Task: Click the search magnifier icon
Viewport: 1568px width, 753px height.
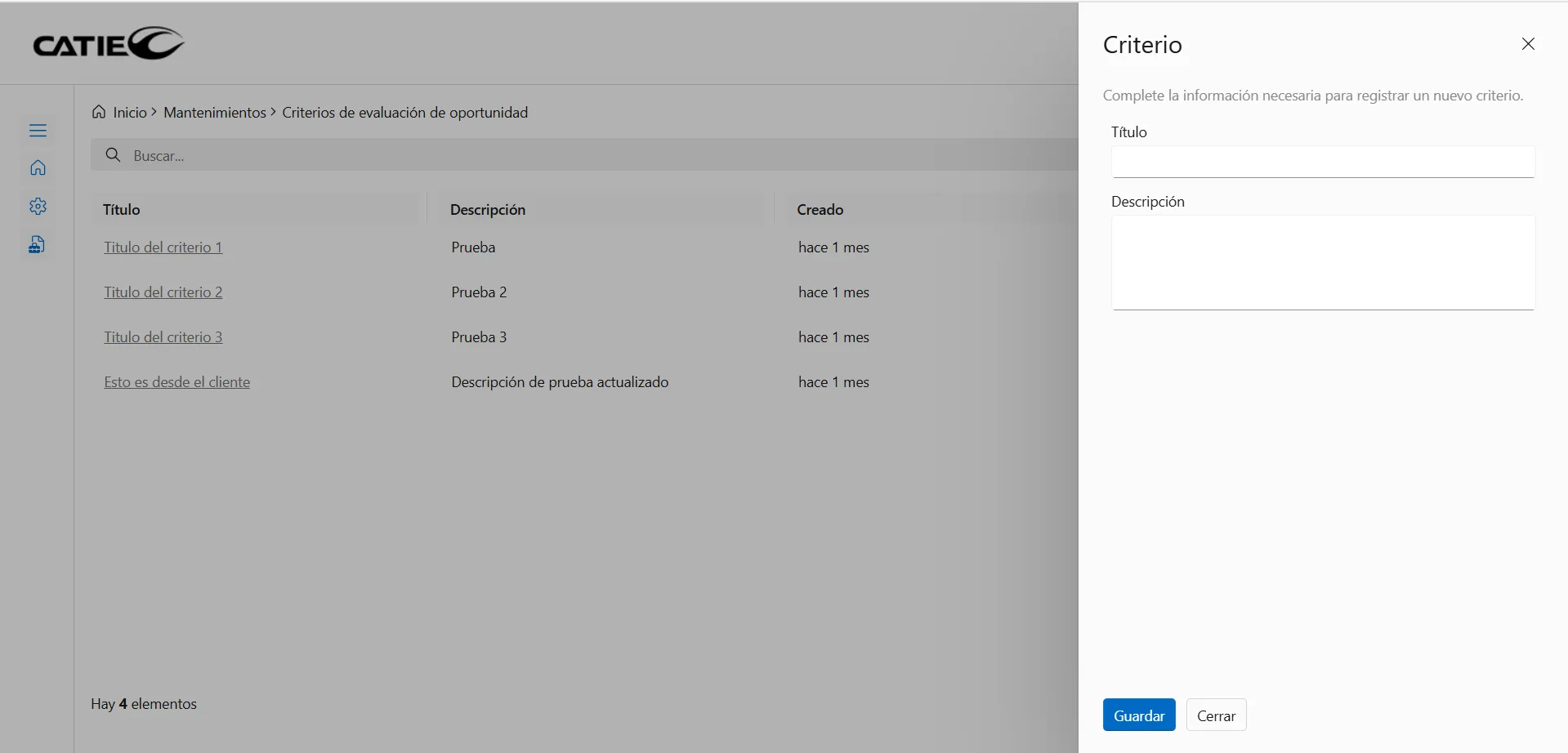Action: point(114,155)
